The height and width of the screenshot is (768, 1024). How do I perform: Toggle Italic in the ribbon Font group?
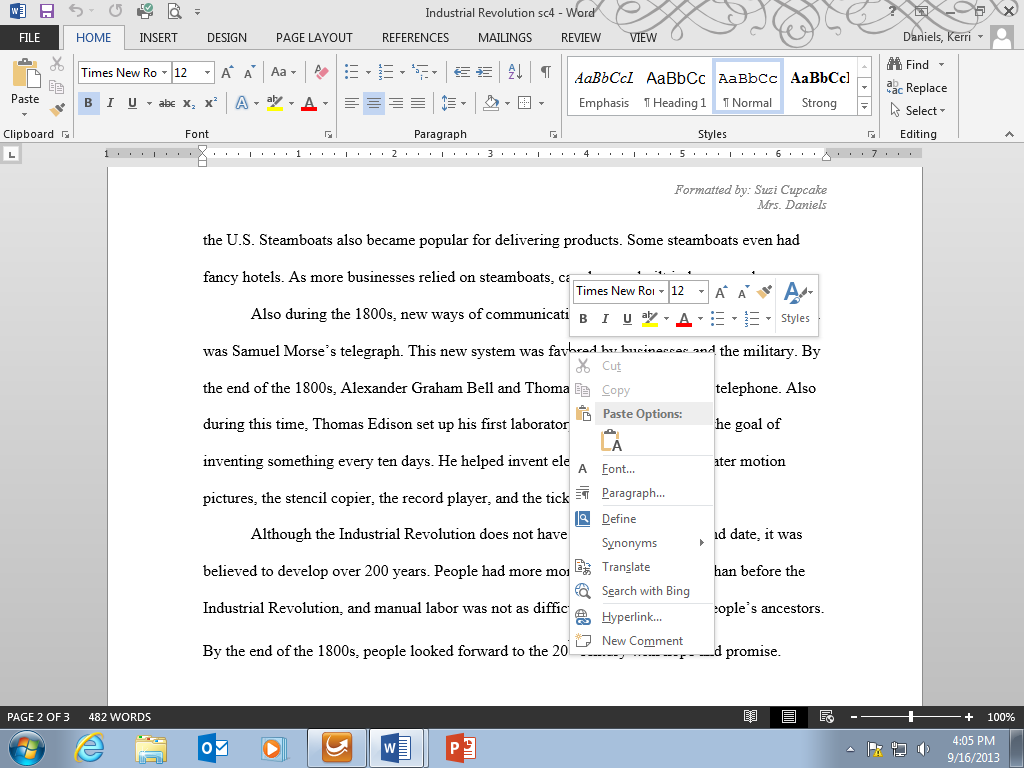110,103
